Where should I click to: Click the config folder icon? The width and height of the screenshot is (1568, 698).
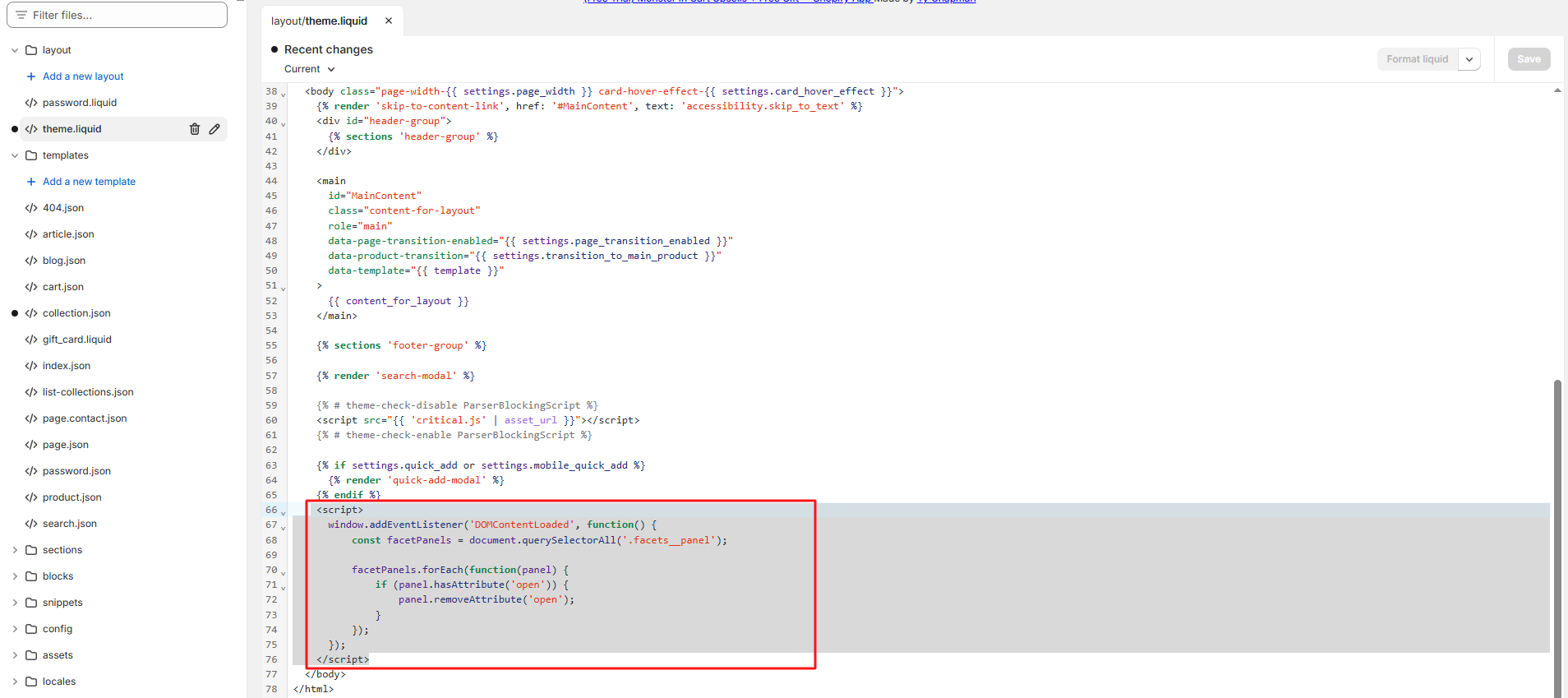pyautogui.click(x=31, y=629)
